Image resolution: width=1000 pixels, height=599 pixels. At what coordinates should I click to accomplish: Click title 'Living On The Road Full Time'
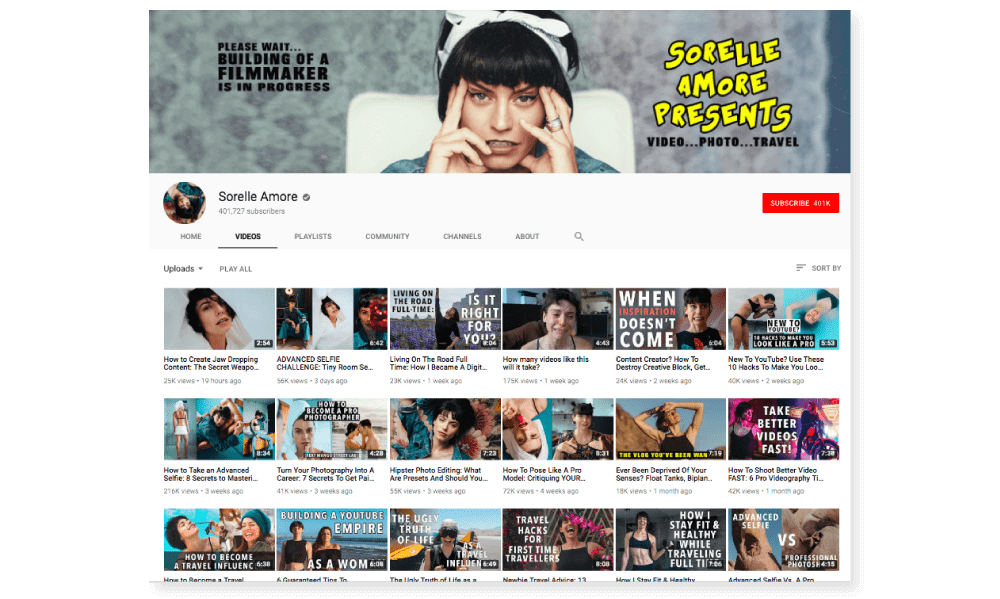pos(438,364)
